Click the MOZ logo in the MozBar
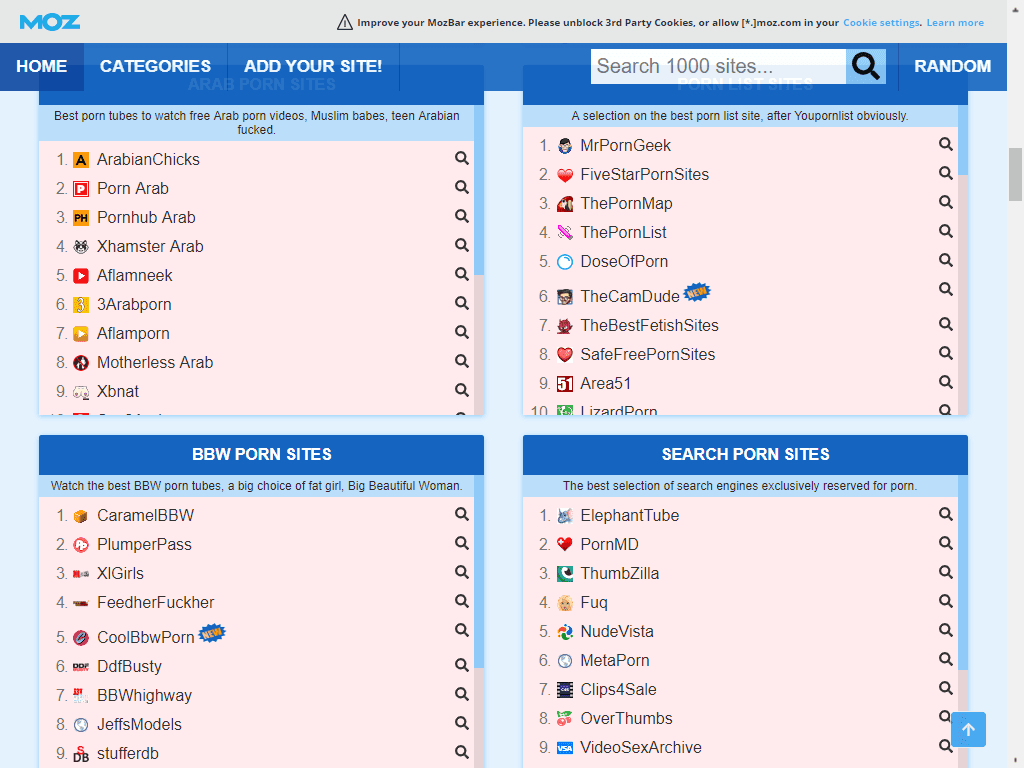The height and width of the screenshot is (768, 1024). (x=50, y=22)
